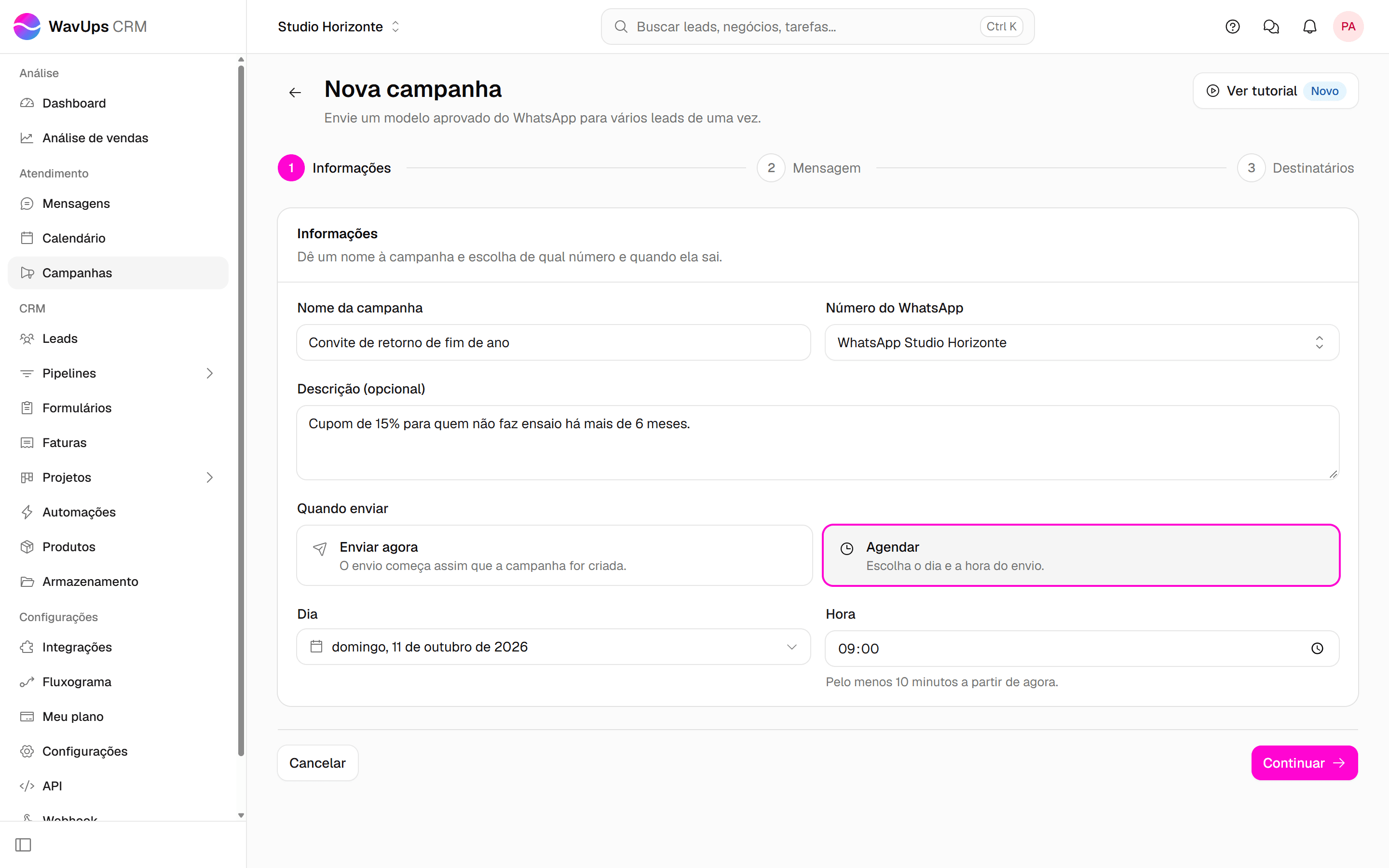Viewport: 1389px width, 868px height.
Task: Collapse sidebar with the panel toggle icon
Action: pos(23,844)
